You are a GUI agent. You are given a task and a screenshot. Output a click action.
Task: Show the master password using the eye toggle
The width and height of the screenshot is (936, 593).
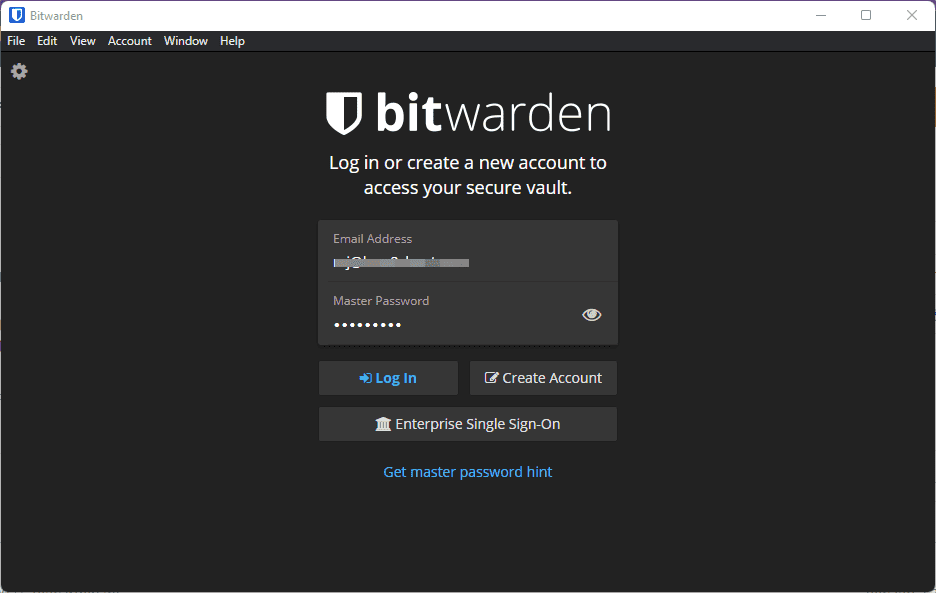point(591,314)
